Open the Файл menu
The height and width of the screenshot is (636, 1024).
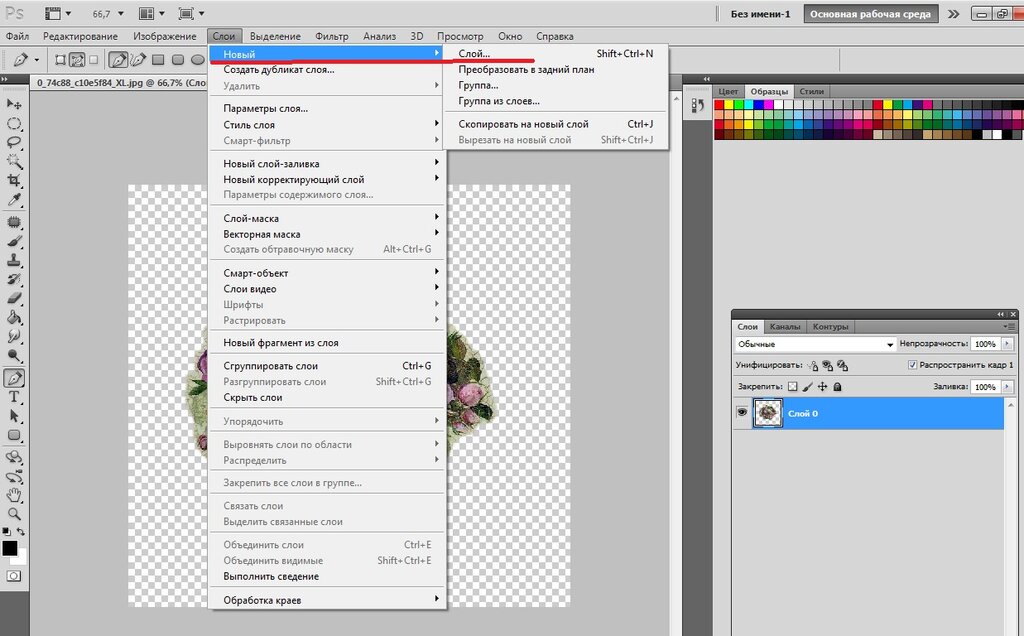click(17, 36)
